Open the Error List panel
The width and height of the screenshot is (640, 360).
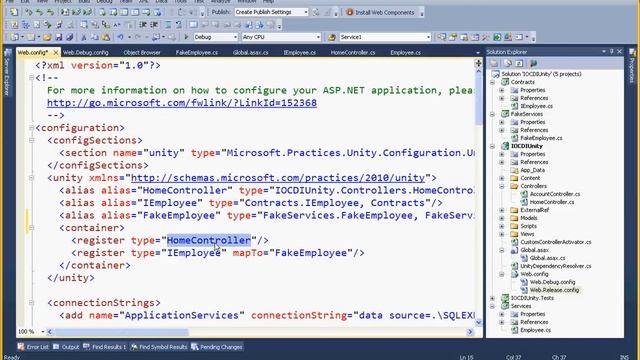tap(33, 347)
